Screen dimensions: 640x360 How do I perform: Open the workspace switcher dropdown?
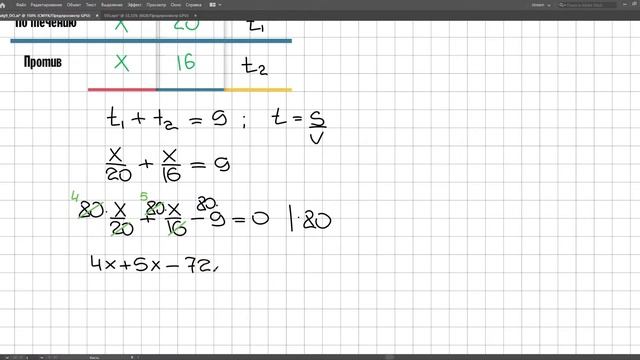pyautogui.click(x=541, y=5)
